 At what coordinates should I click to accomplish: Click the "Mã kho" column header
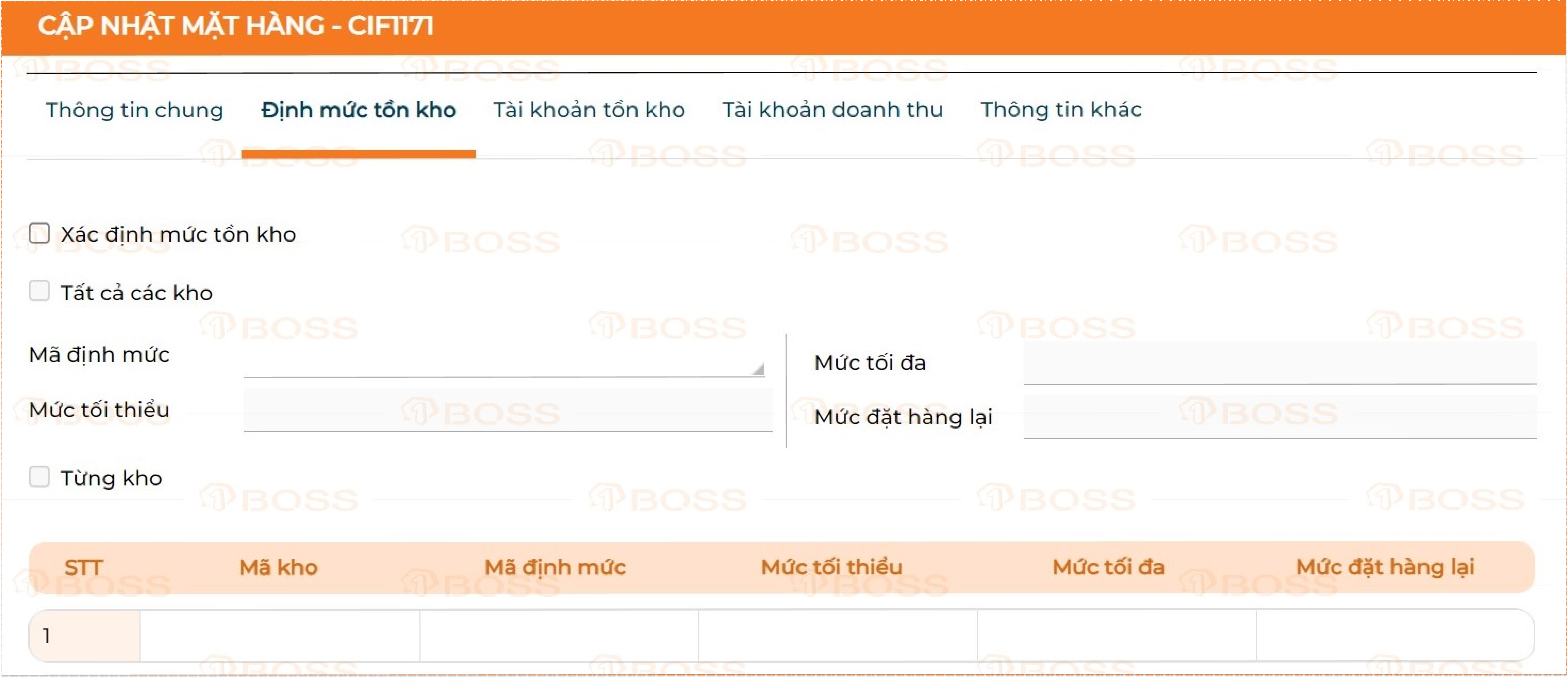[x=279, y=567]
